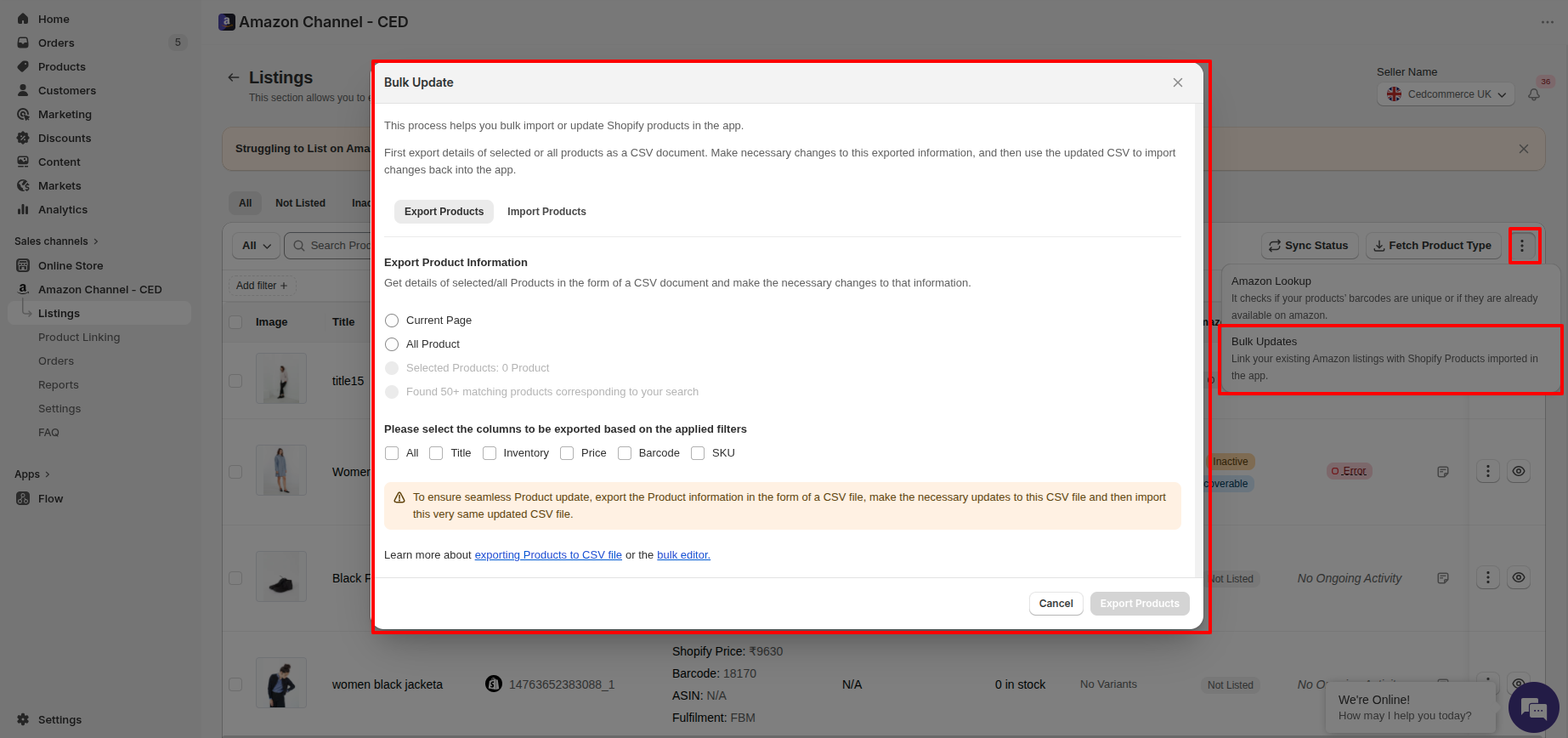
Task: Click the Search Products field
Action: tap(329, 246)
